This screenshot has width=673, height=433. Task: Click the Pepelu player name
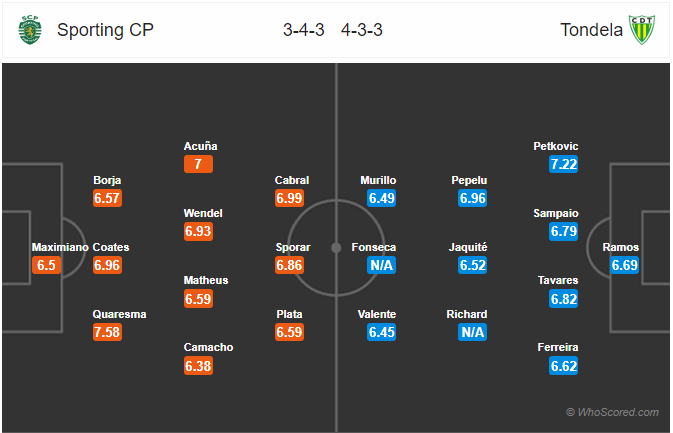(469, 180)
